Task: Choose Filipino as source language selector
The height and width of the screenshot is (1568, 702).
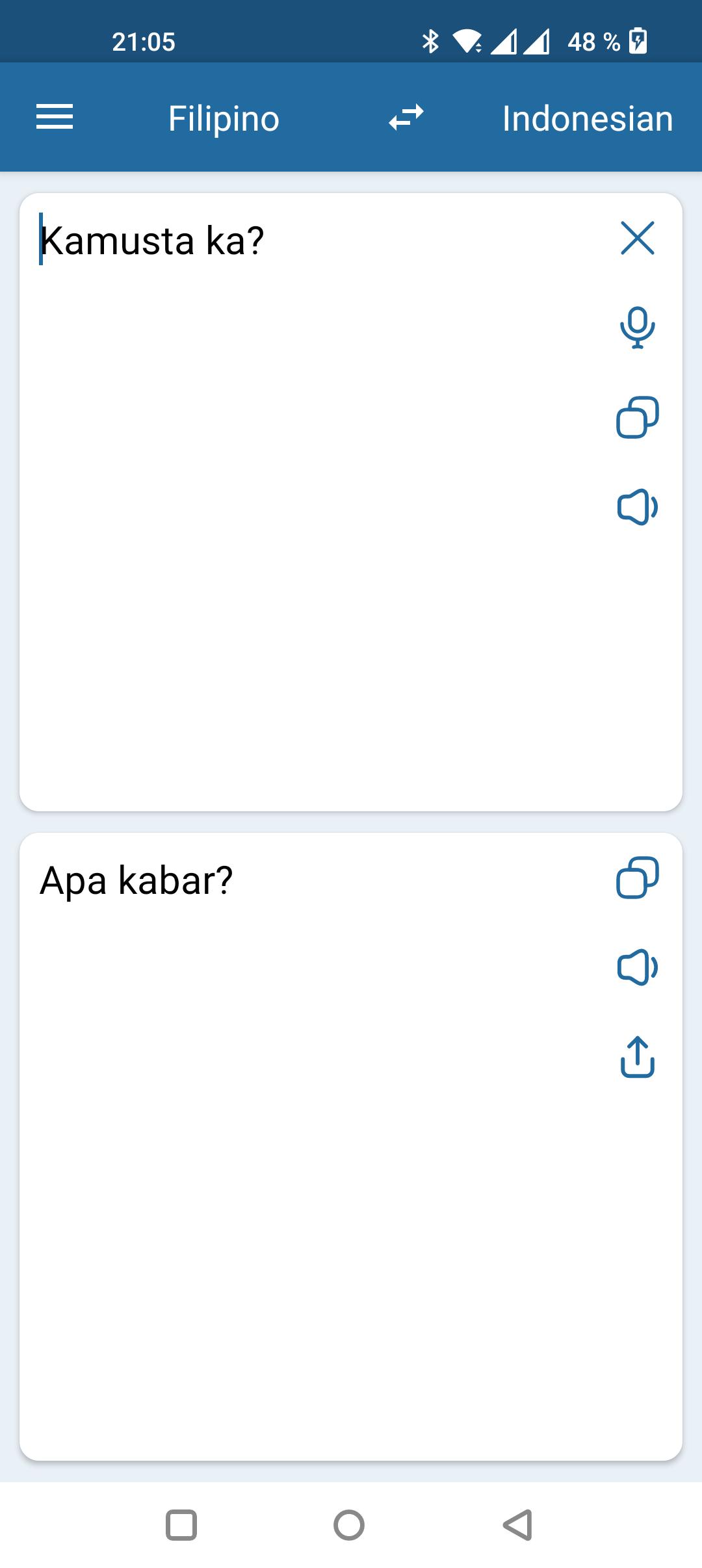Action: (x=224, y=118)
